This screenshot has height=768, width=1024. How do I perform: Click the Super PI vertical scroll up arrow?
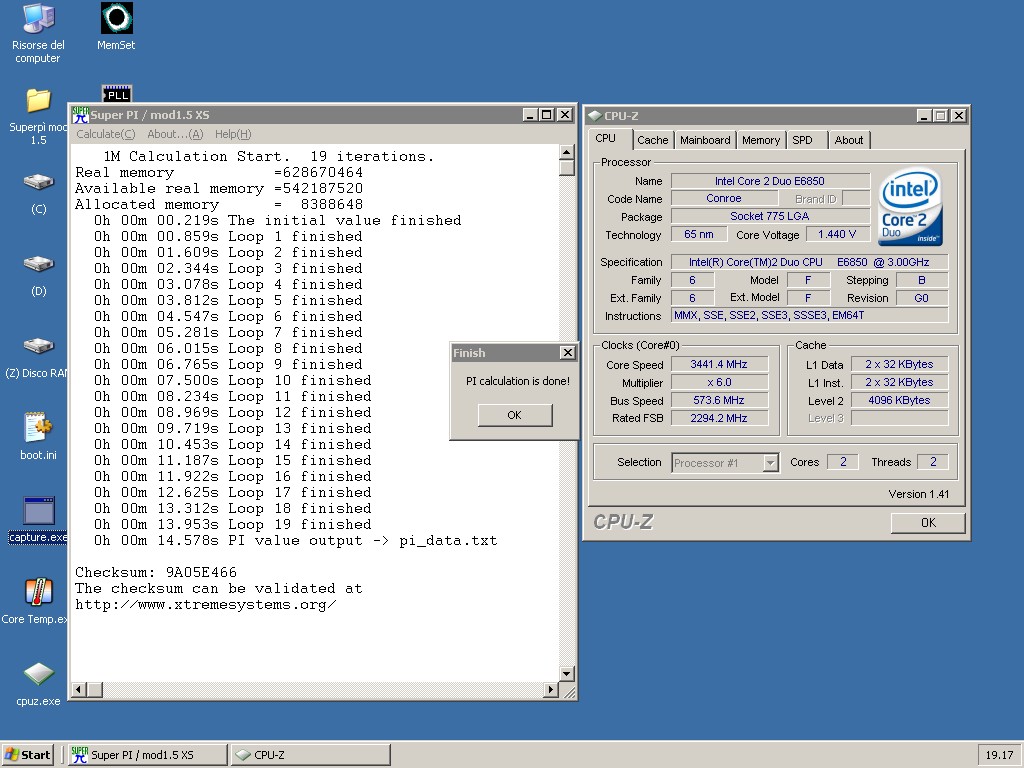(566, 152)
